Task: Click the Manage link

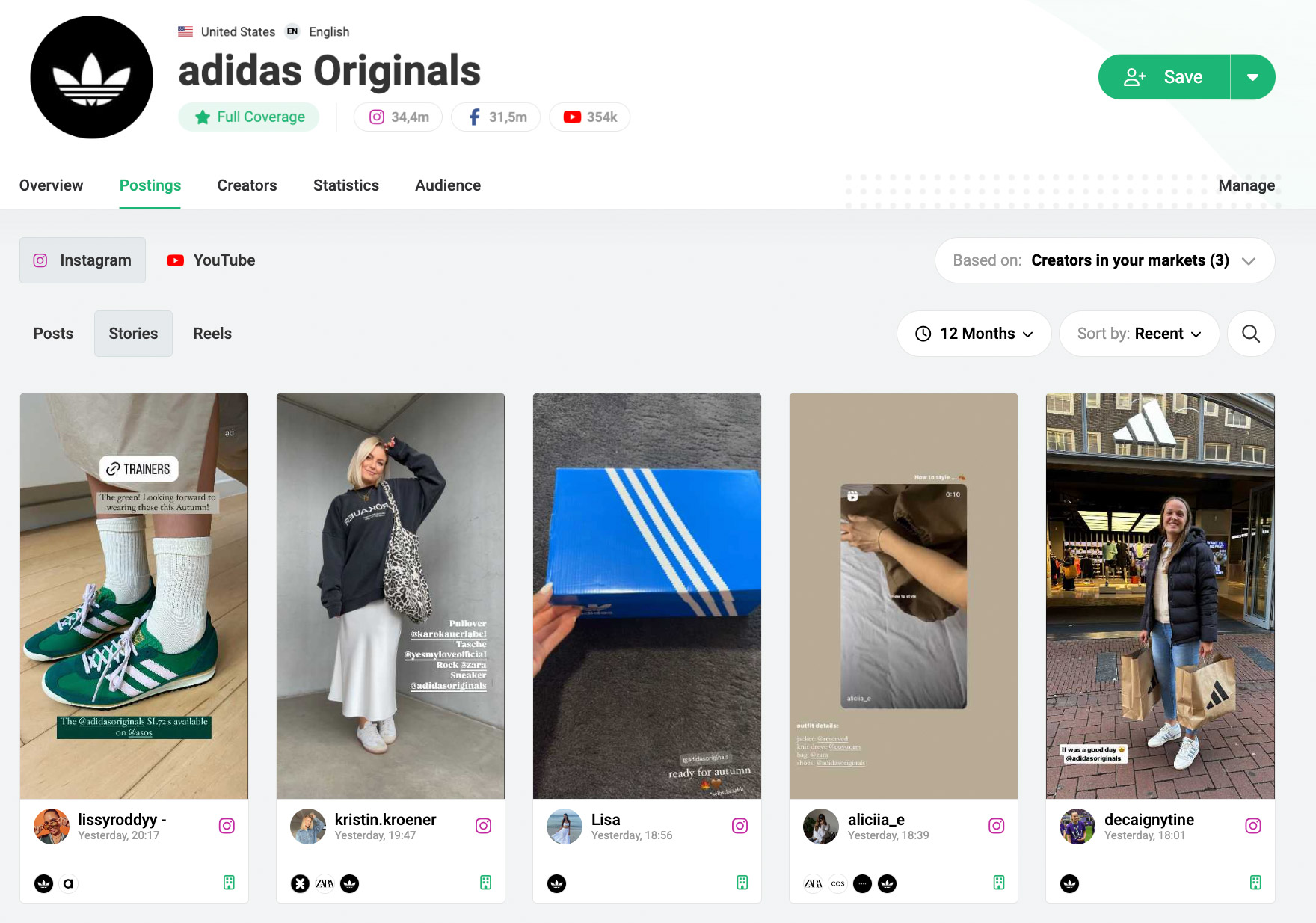Action: (x=1246, y=185)
